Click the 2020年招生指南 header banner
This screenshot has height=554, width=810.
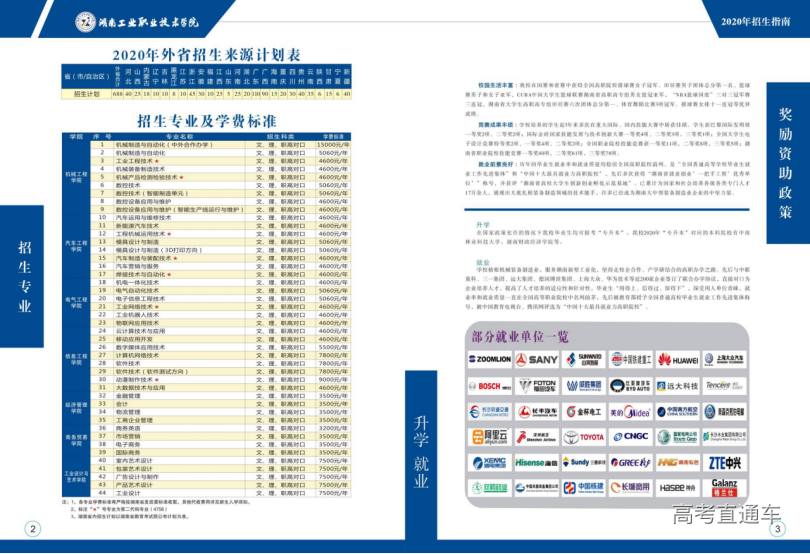coord(752,20)
